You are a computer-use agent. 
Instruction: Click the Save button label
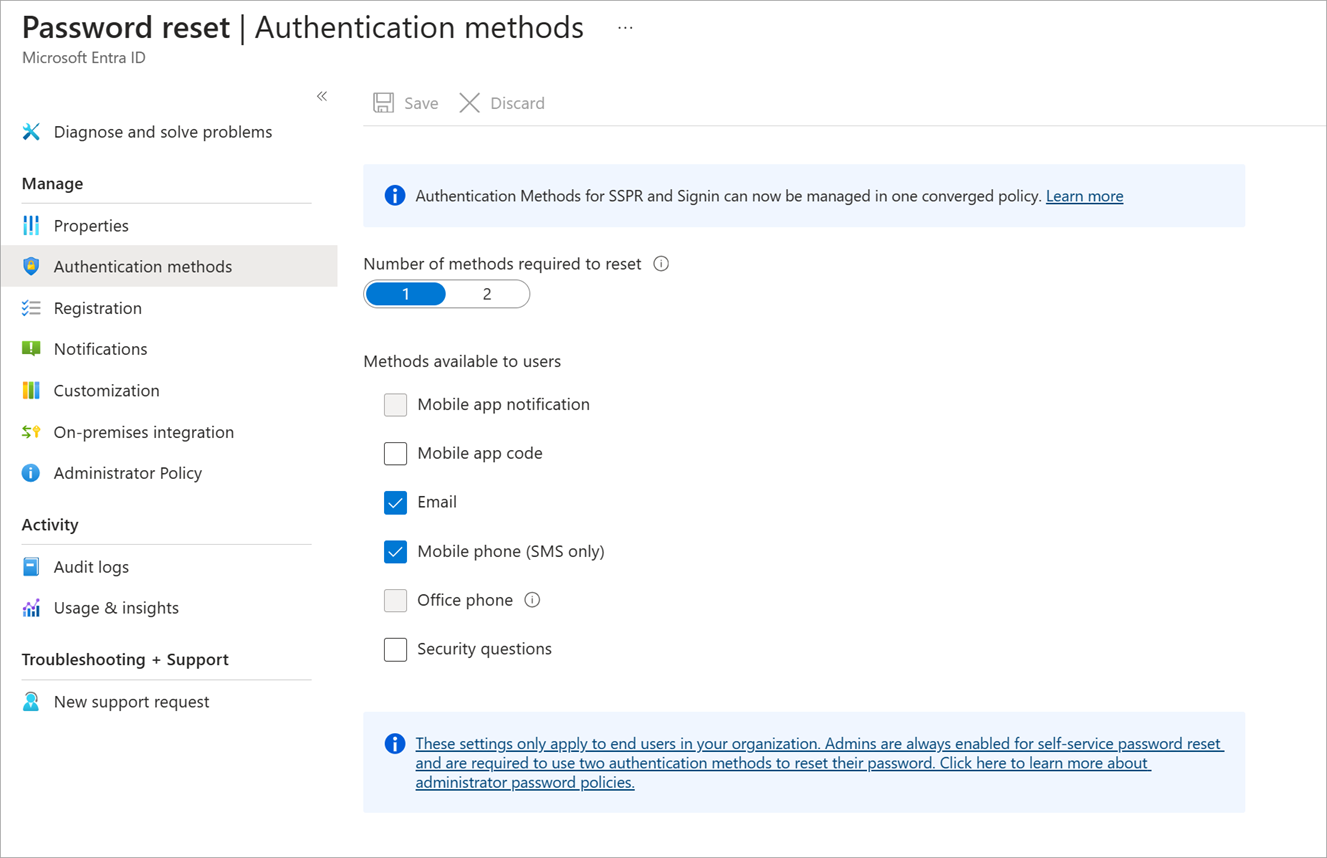tap(421, 103)
